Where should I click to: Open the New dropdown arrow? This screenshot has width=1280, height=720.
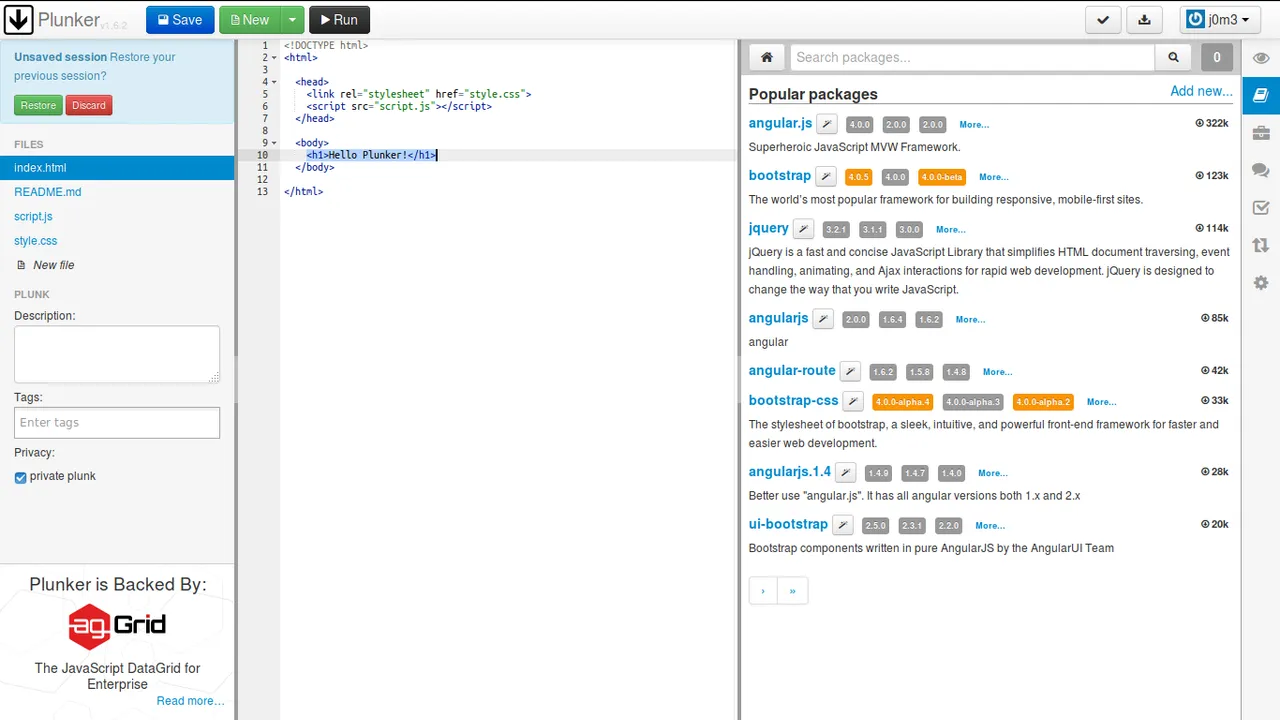point(290,19)
